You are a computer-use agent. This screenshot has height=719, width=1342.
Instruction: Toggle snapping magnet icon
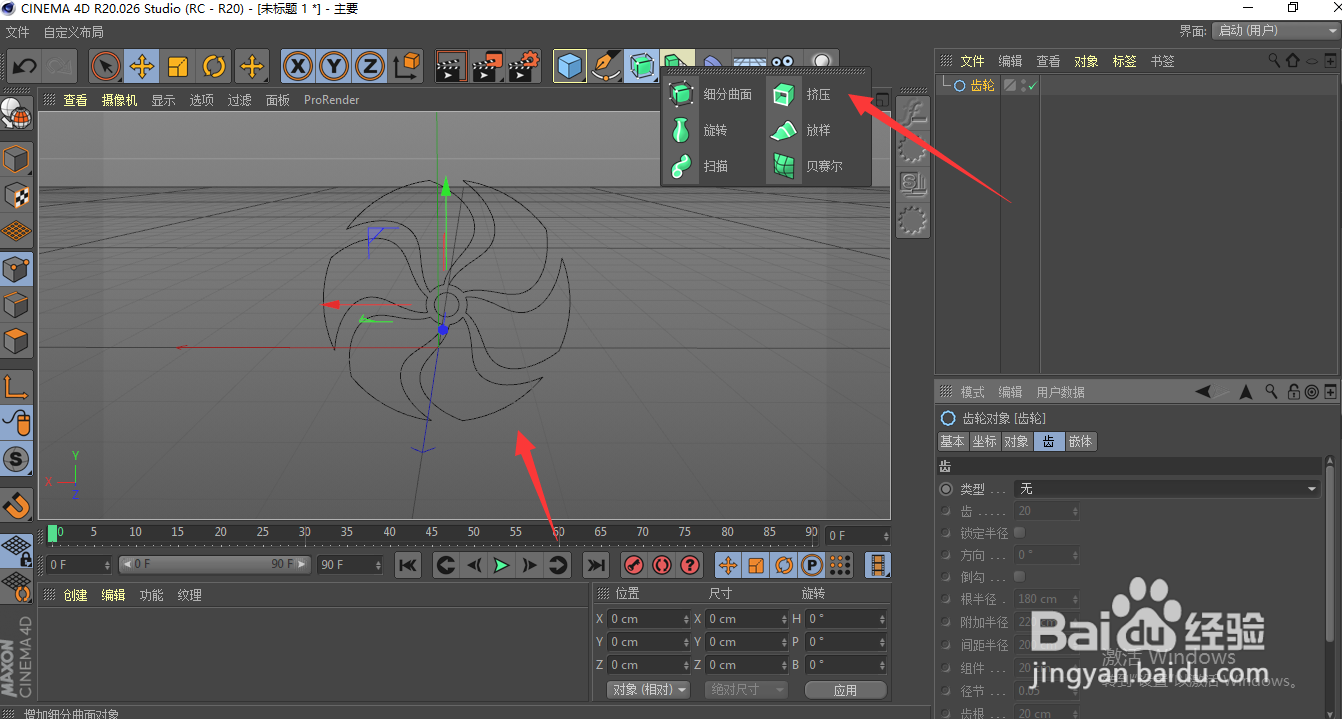[16, 504]
